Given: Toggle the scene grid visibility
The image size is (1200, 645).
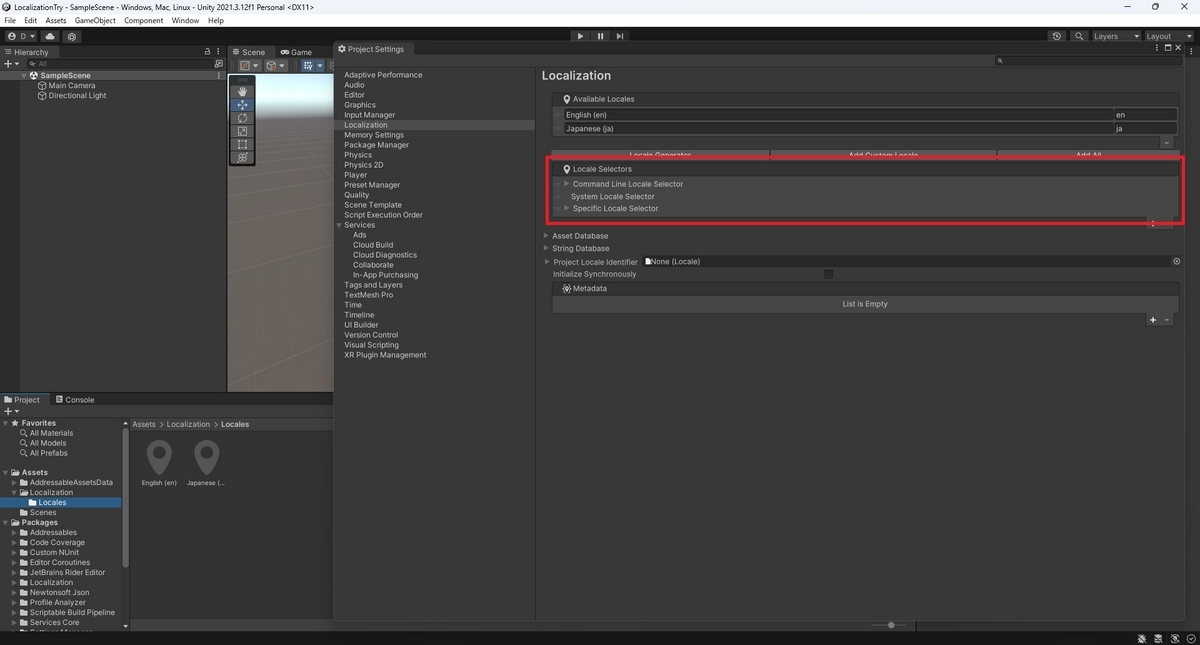Looking at the screenshot, I should [x=308, y=65].
